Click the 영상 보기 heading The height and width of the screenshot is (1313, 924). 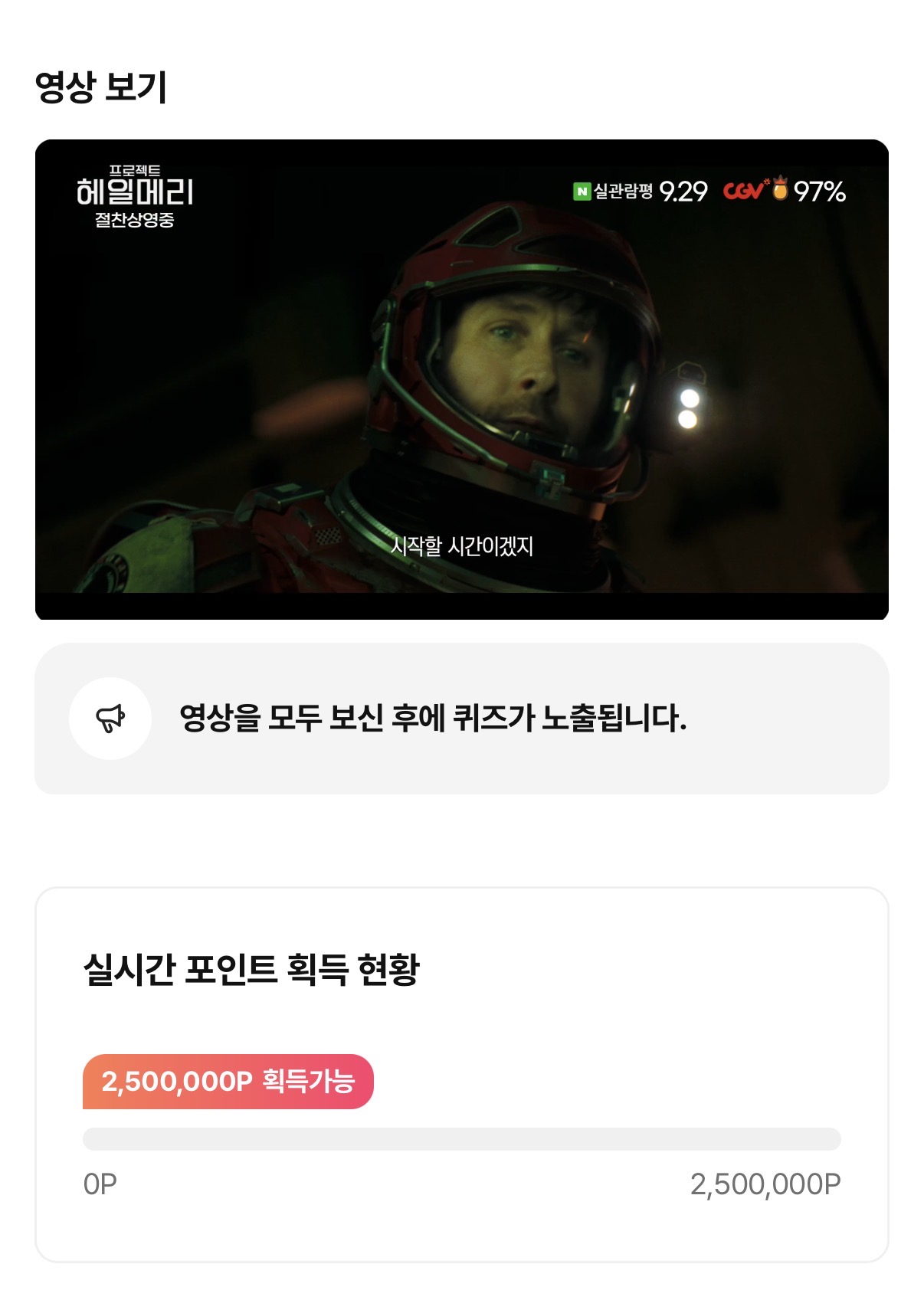coord(101,87)
